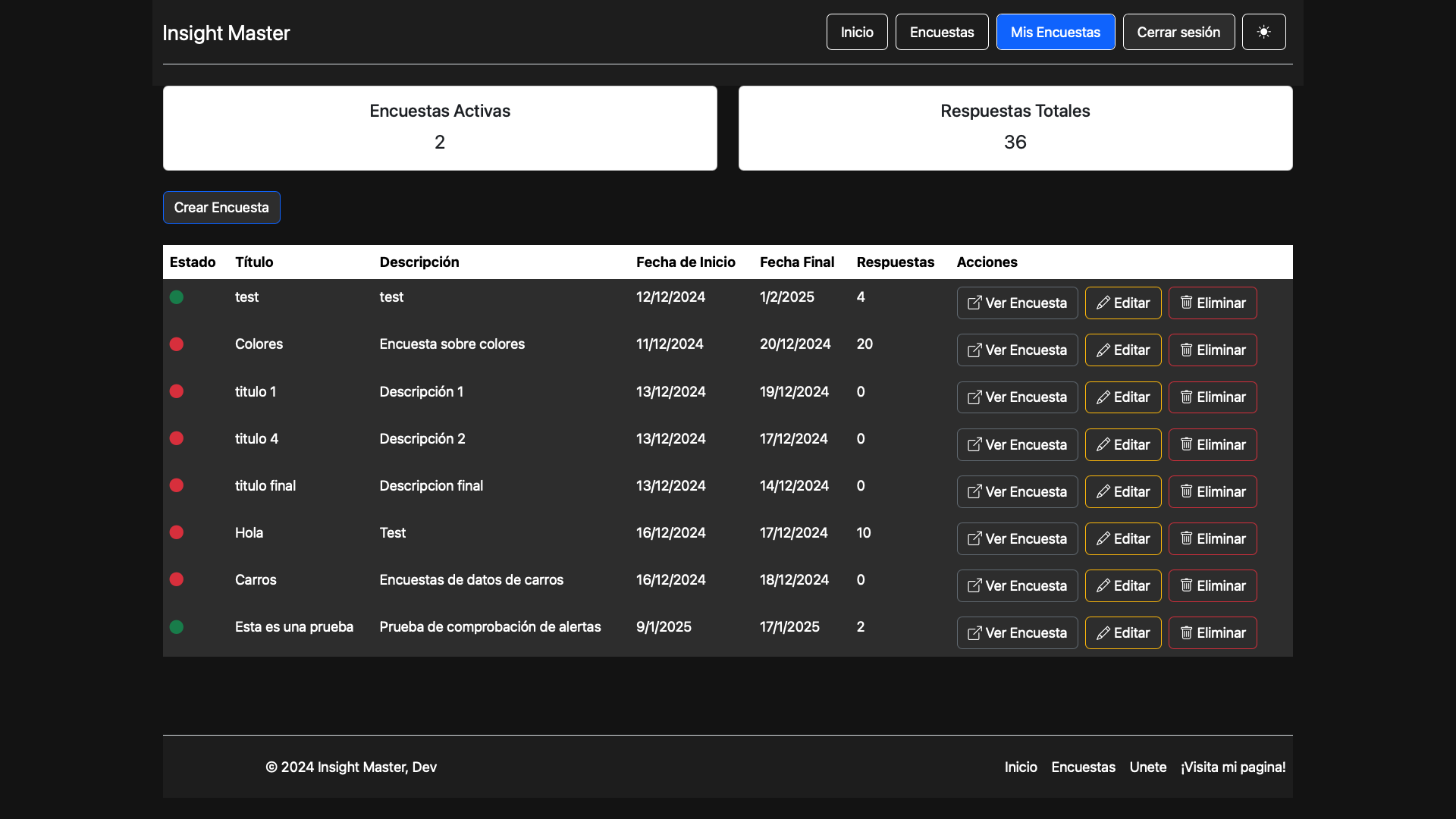Viewport: 1456px width, 819px height.
Task: Click the Respuestas column header
Action: tap(896, 262)
